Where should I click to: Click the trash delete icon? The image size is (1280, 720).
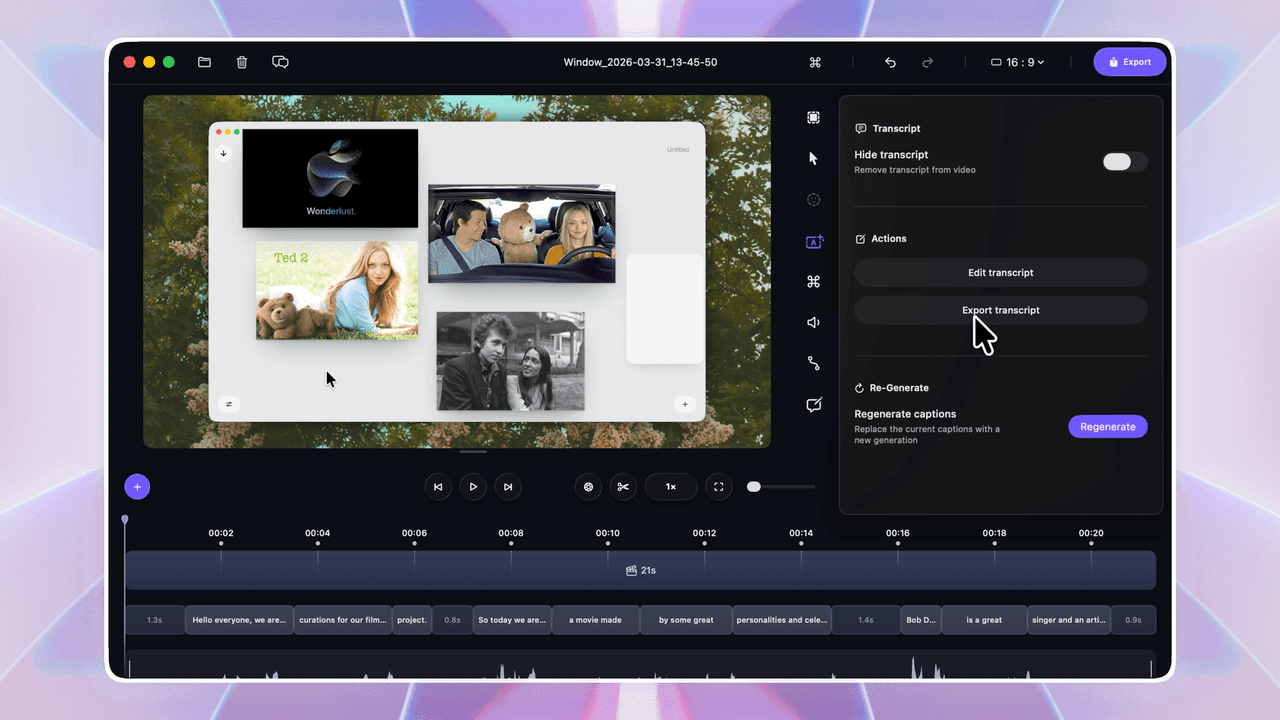coord(242,62)
